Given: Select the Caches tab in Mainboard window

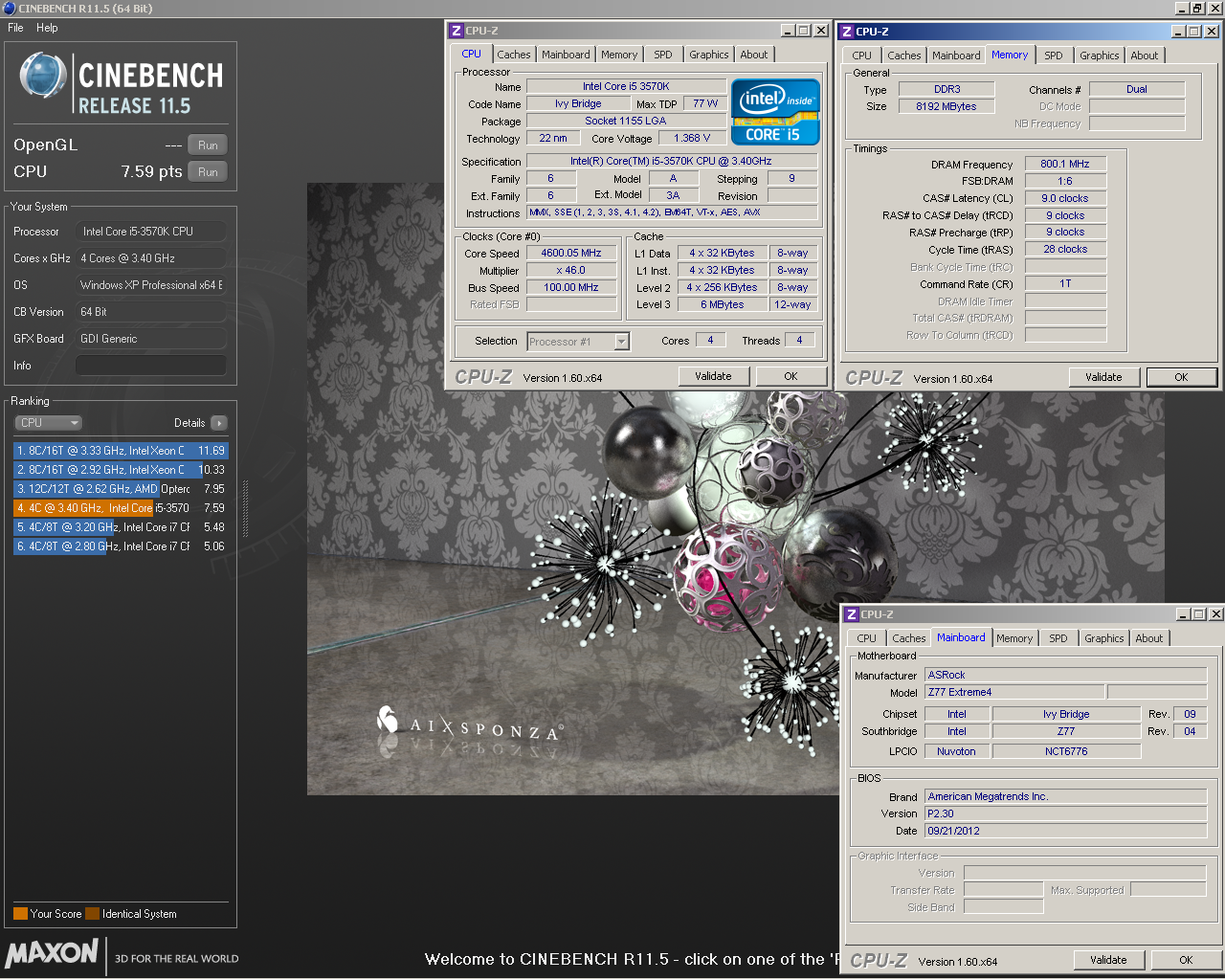Looking at the screenshot, I should pos(908,638).
